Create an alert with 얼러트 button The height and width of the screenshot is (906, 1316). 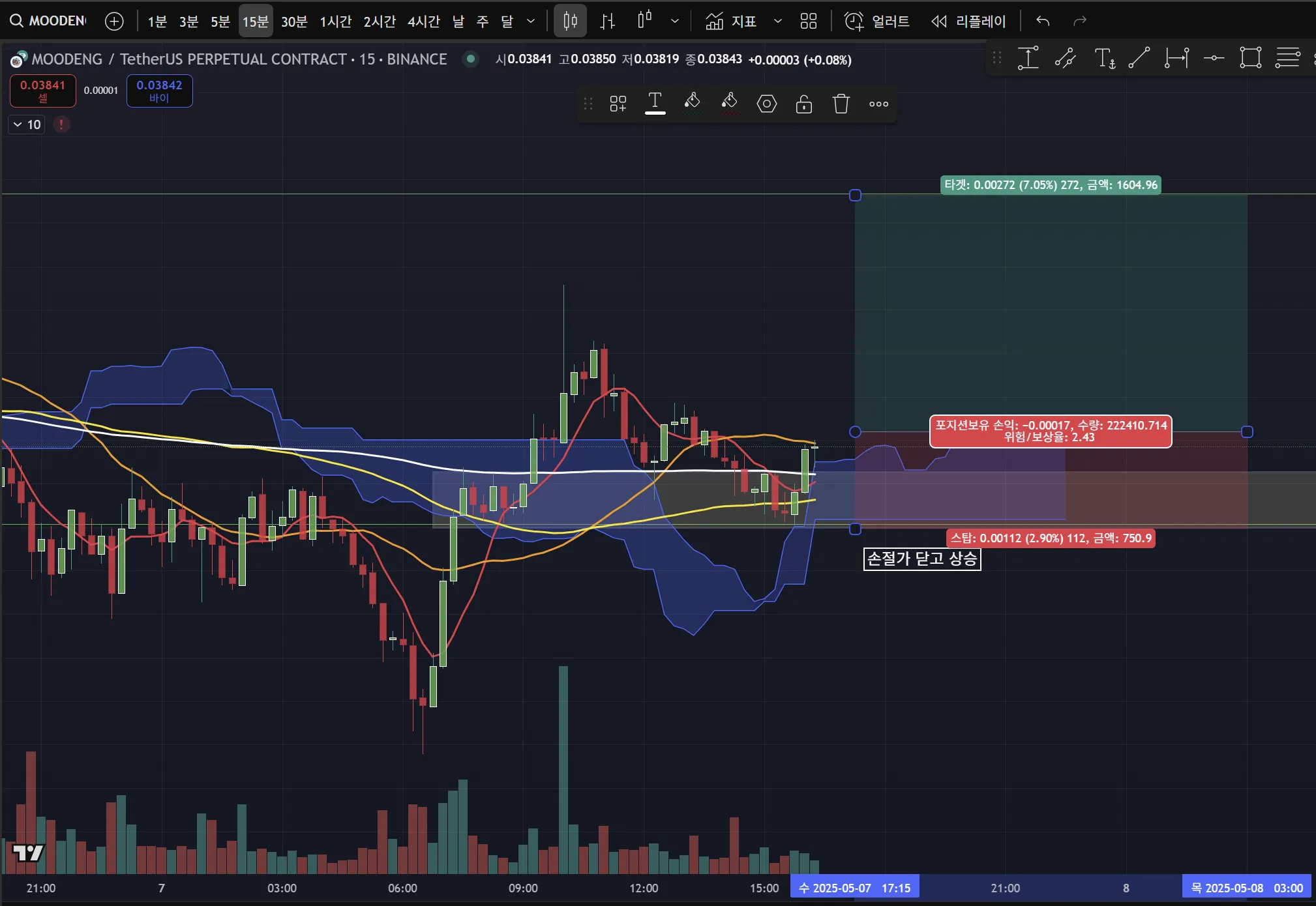(876, 21)
